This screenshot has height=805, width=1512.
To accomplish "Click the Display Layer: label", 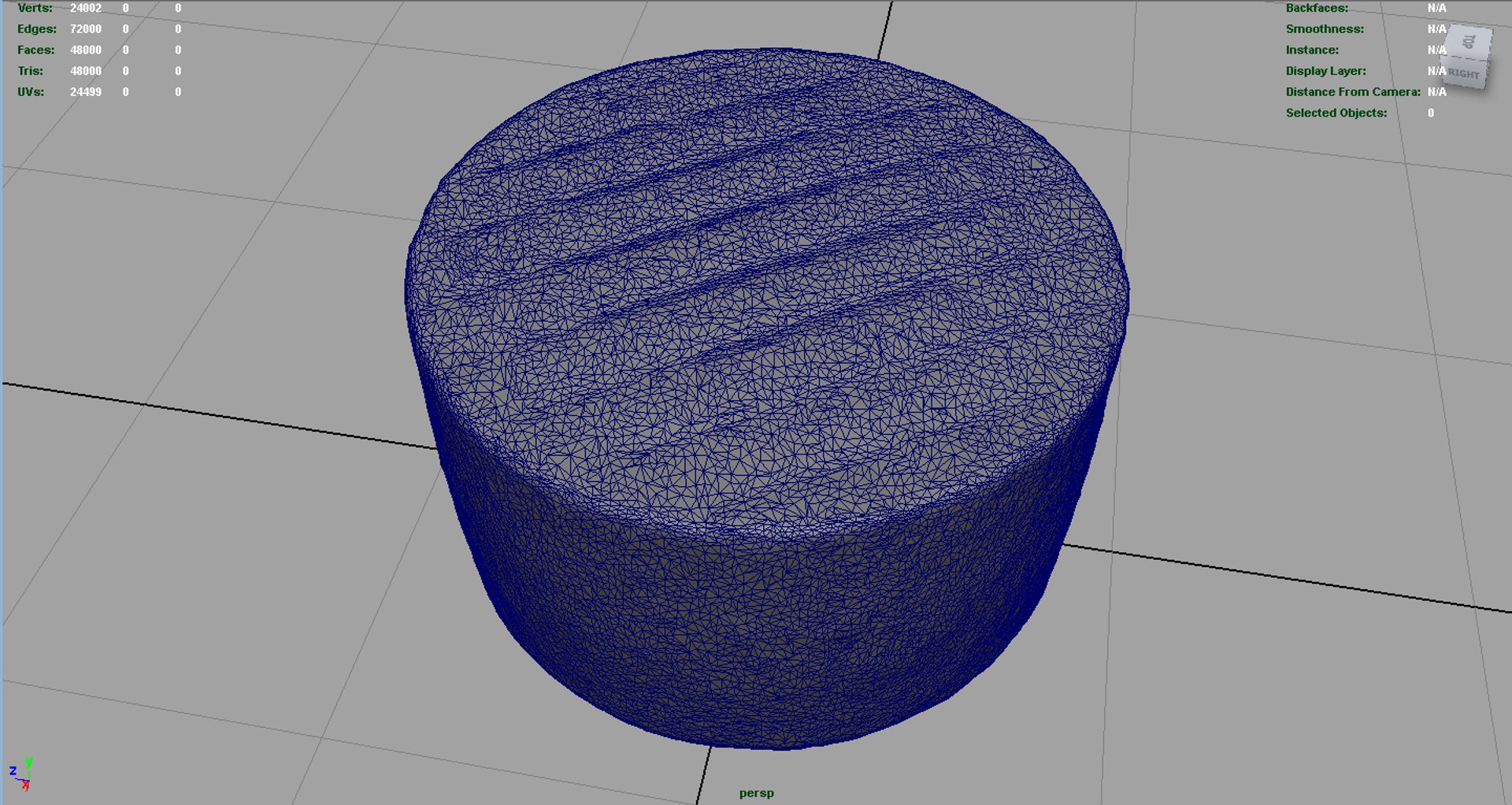I will tap(1326, 71).
